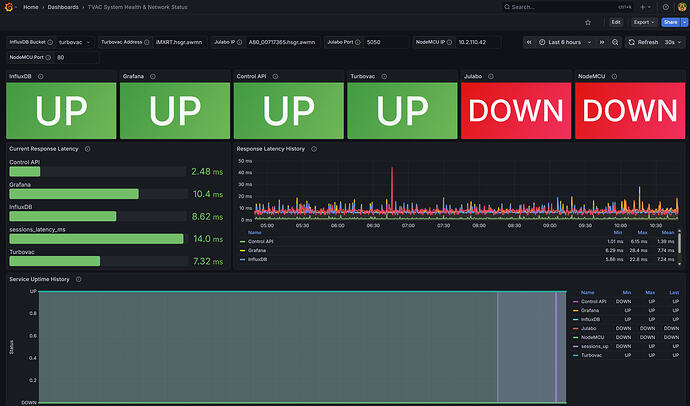The image size is (690, 406).
Task: Toggle Julabo series in Service Uptime legend
Action: point(589,329)
